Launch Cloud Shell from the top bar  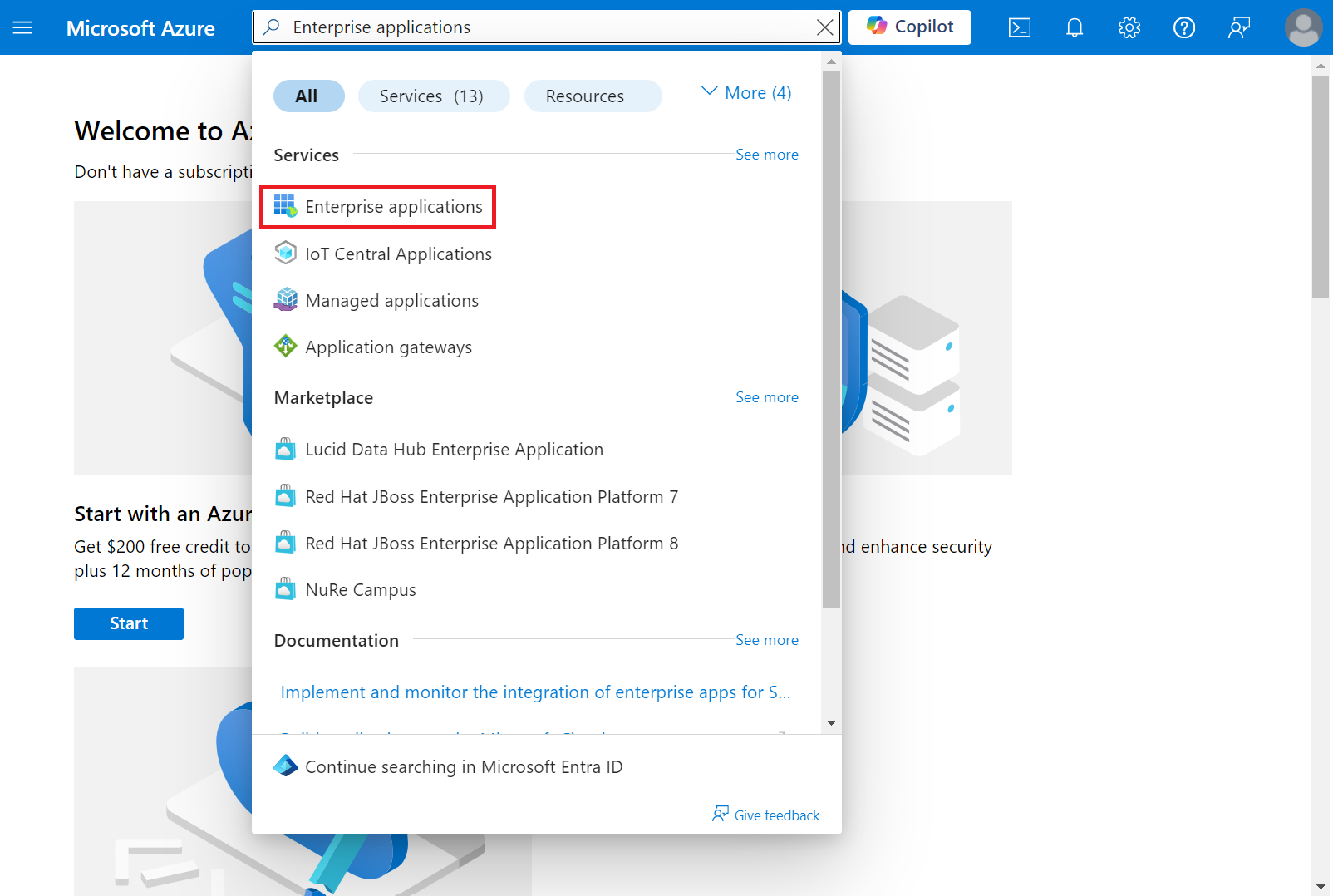(1019, 27)
